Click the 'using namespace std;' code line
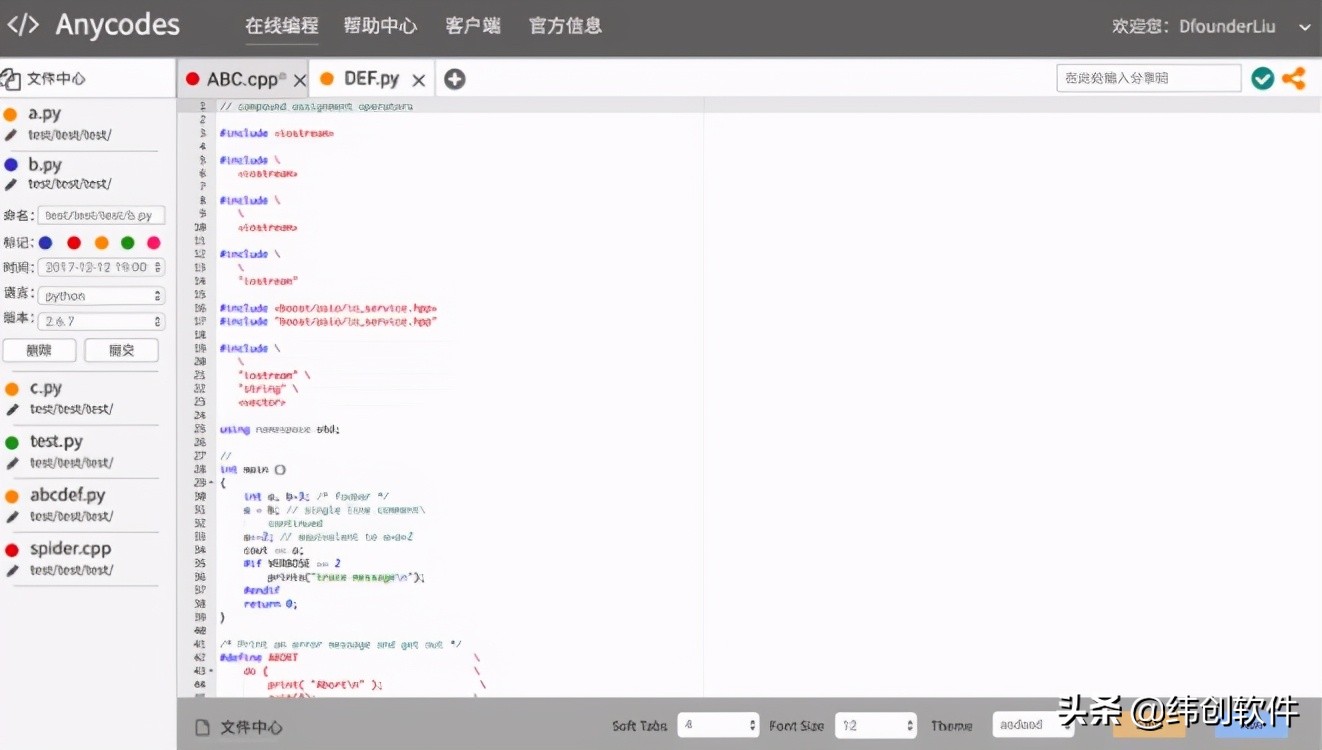This screenshot has width=1322, height=750. tap(280, 429)
